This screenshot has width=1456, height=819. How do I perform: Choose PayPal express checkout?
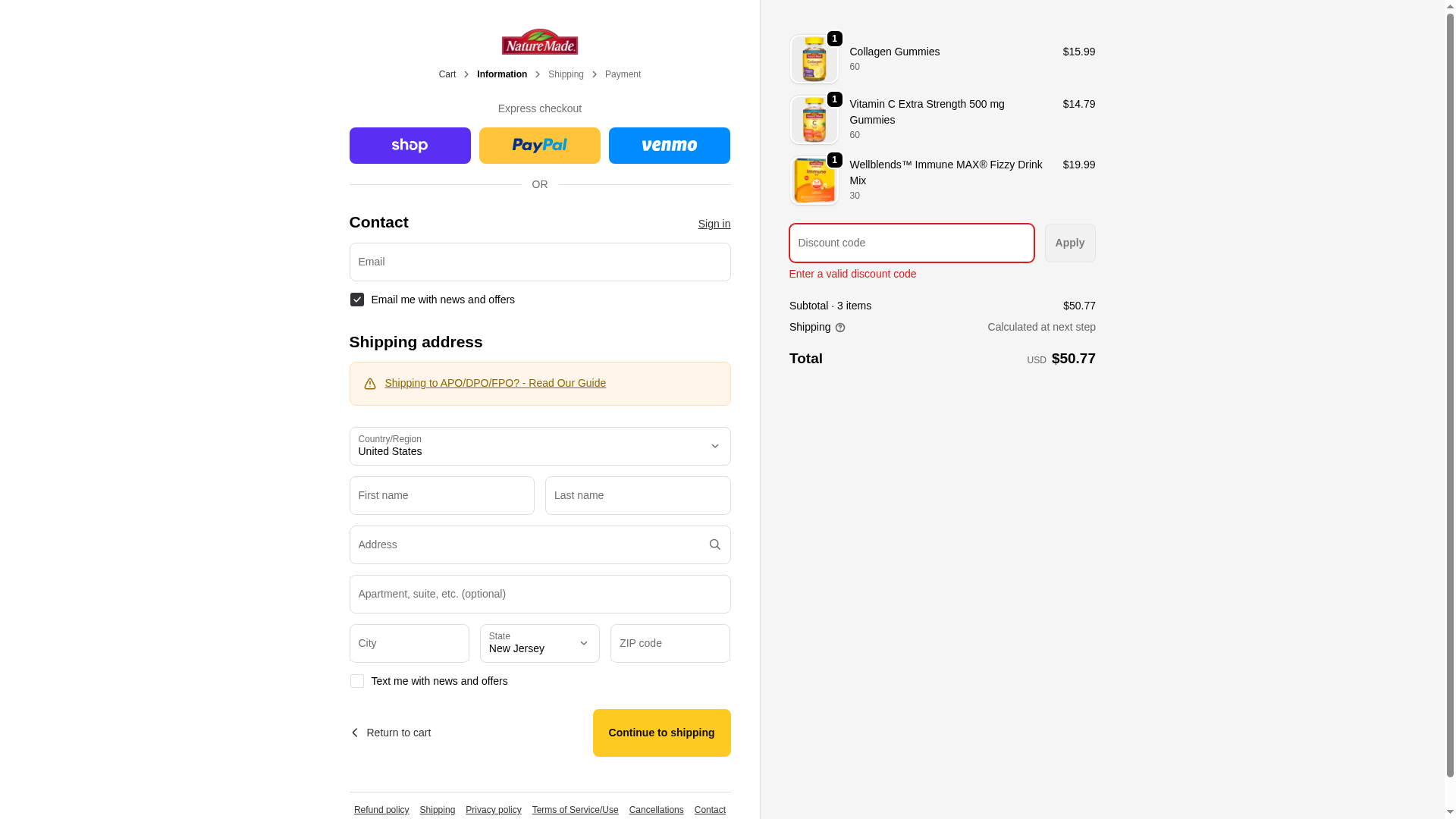click(539, 146)
